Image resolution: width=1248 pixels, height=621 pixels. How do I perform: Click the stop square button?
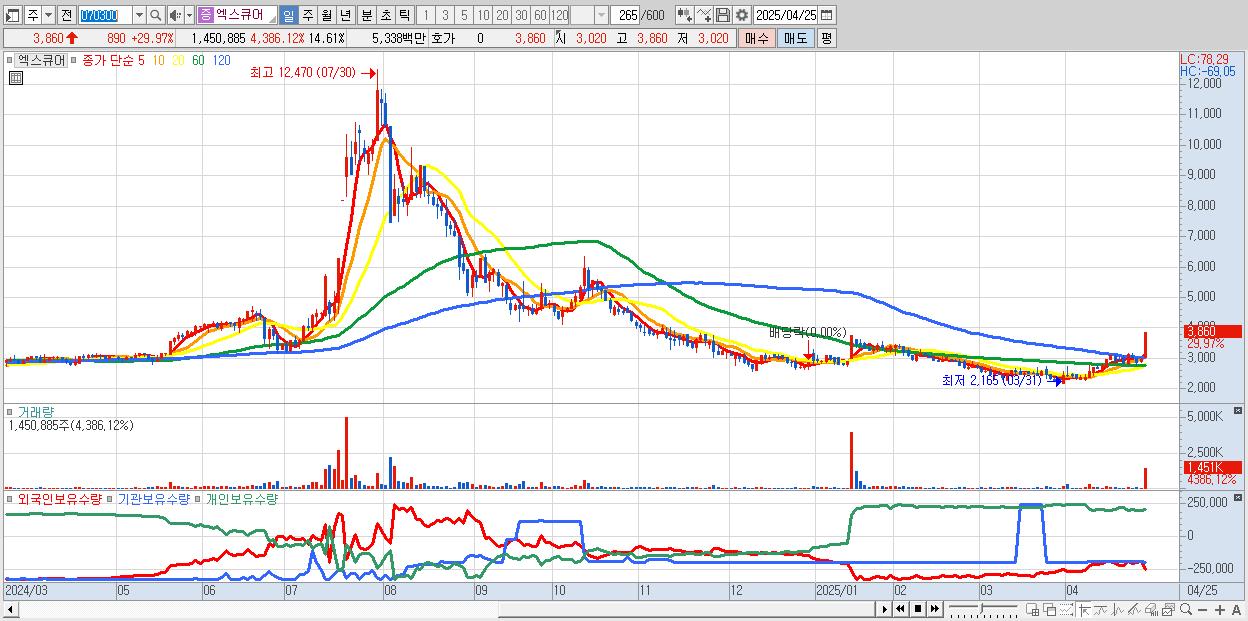point(917,609)
